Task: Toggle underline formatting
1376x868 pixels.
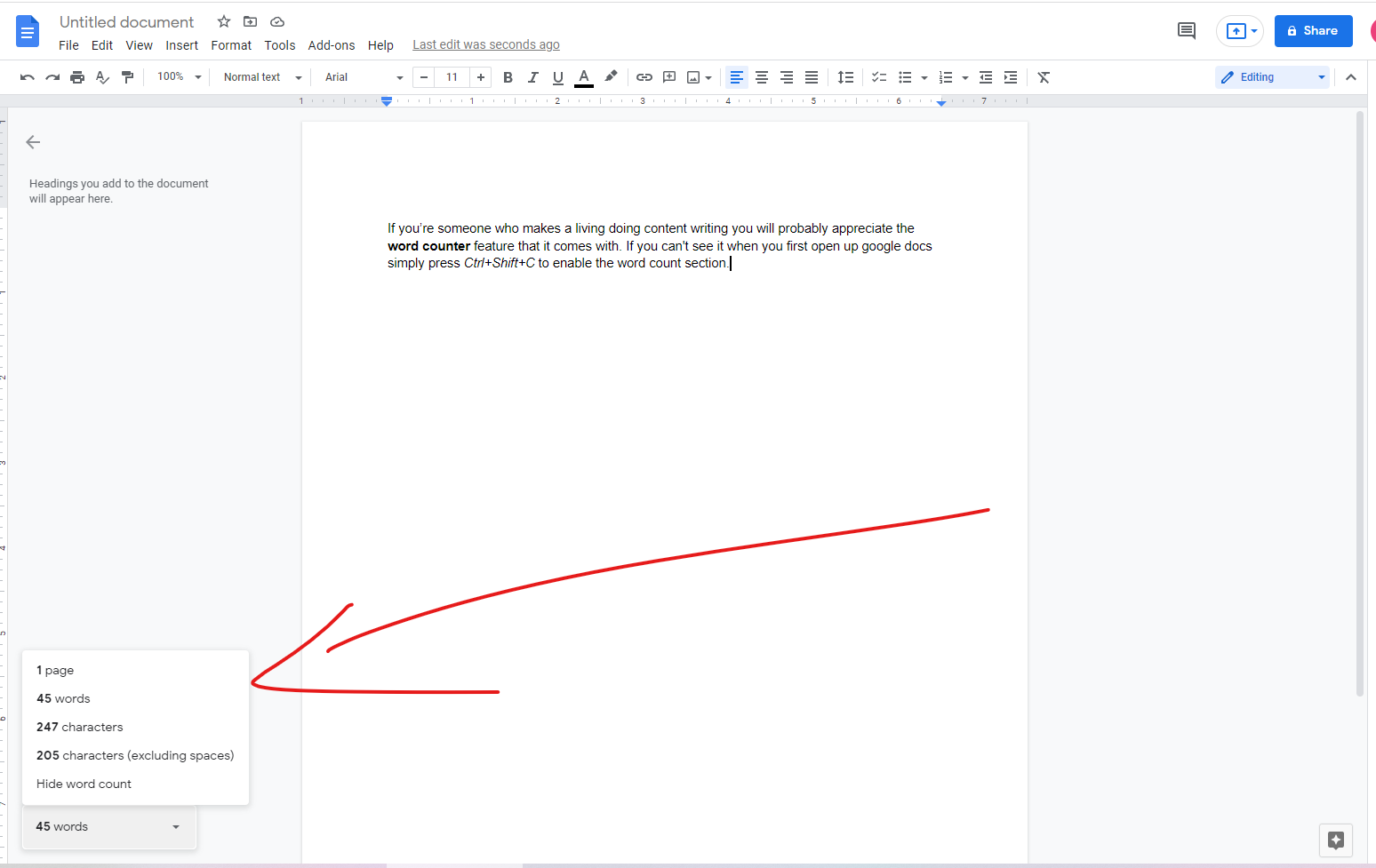Action: pyautogui.click(x=558, y=77)
